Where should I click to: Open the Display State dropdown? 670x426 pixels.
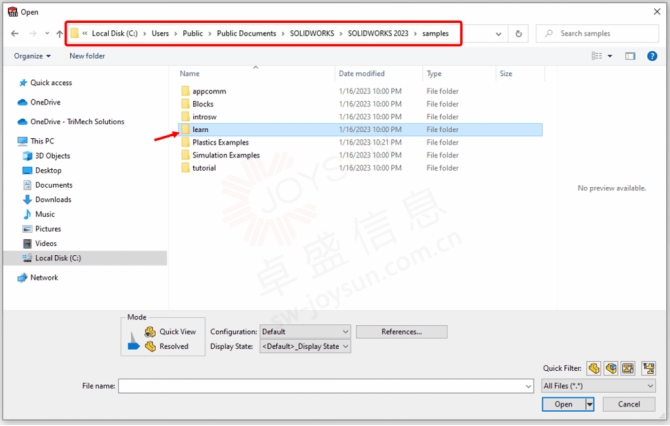(305, 346)
